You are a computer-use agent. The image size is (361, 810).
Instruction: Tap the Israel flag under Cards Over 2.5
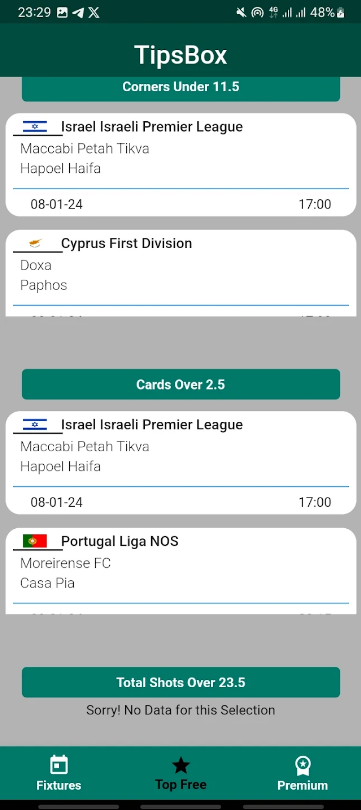[35, 425]
